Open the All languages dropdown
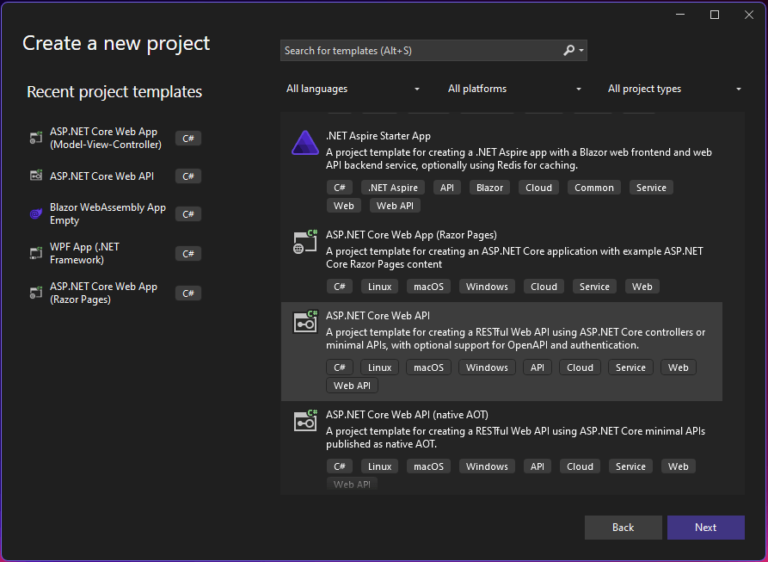Image resolution: width=768 pixels, height=562 pixels. pos(353,89)
